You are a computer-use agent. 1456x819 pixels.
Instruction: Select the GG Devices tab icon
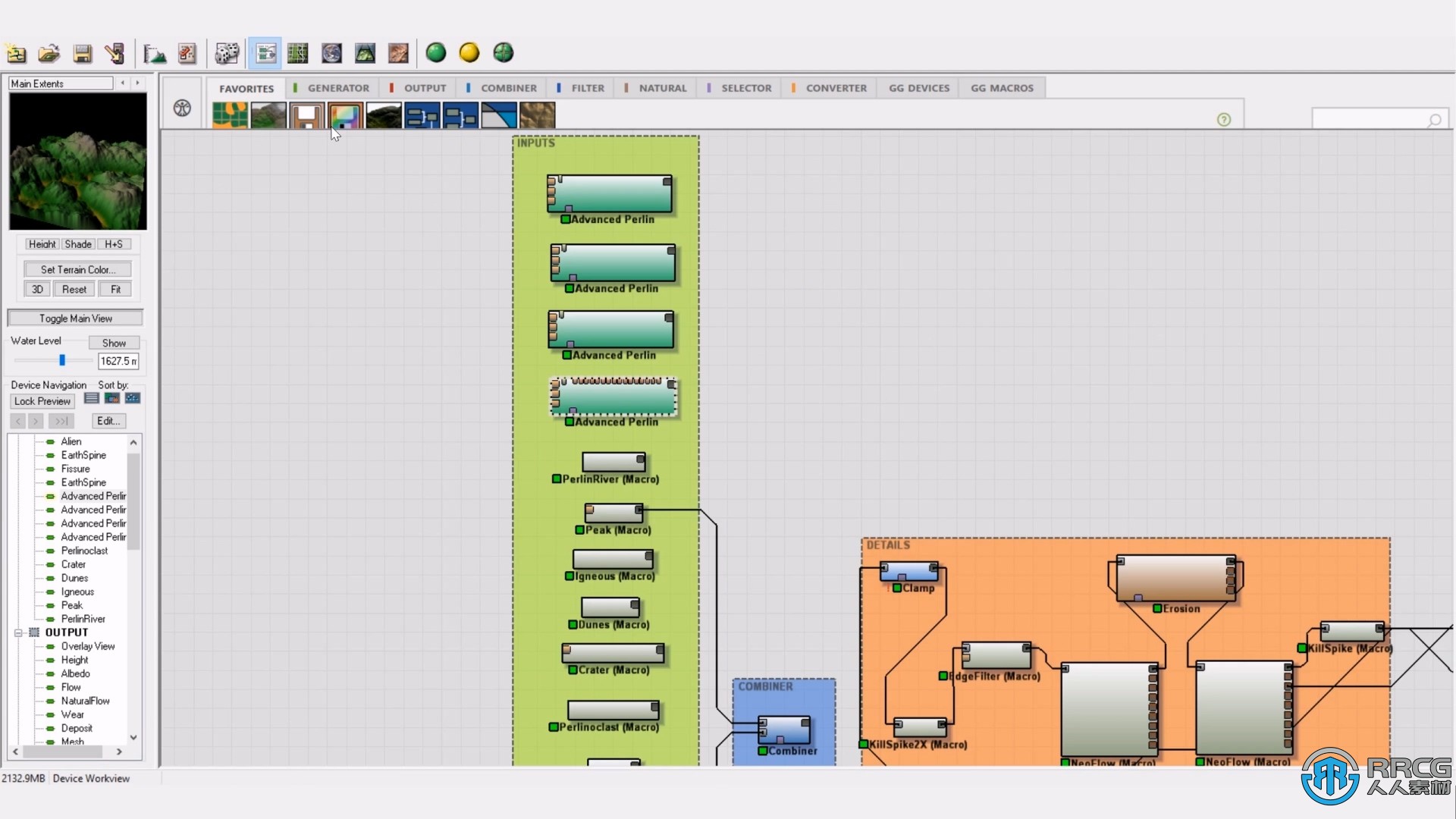pyautogui.click(x=919, y=87)
